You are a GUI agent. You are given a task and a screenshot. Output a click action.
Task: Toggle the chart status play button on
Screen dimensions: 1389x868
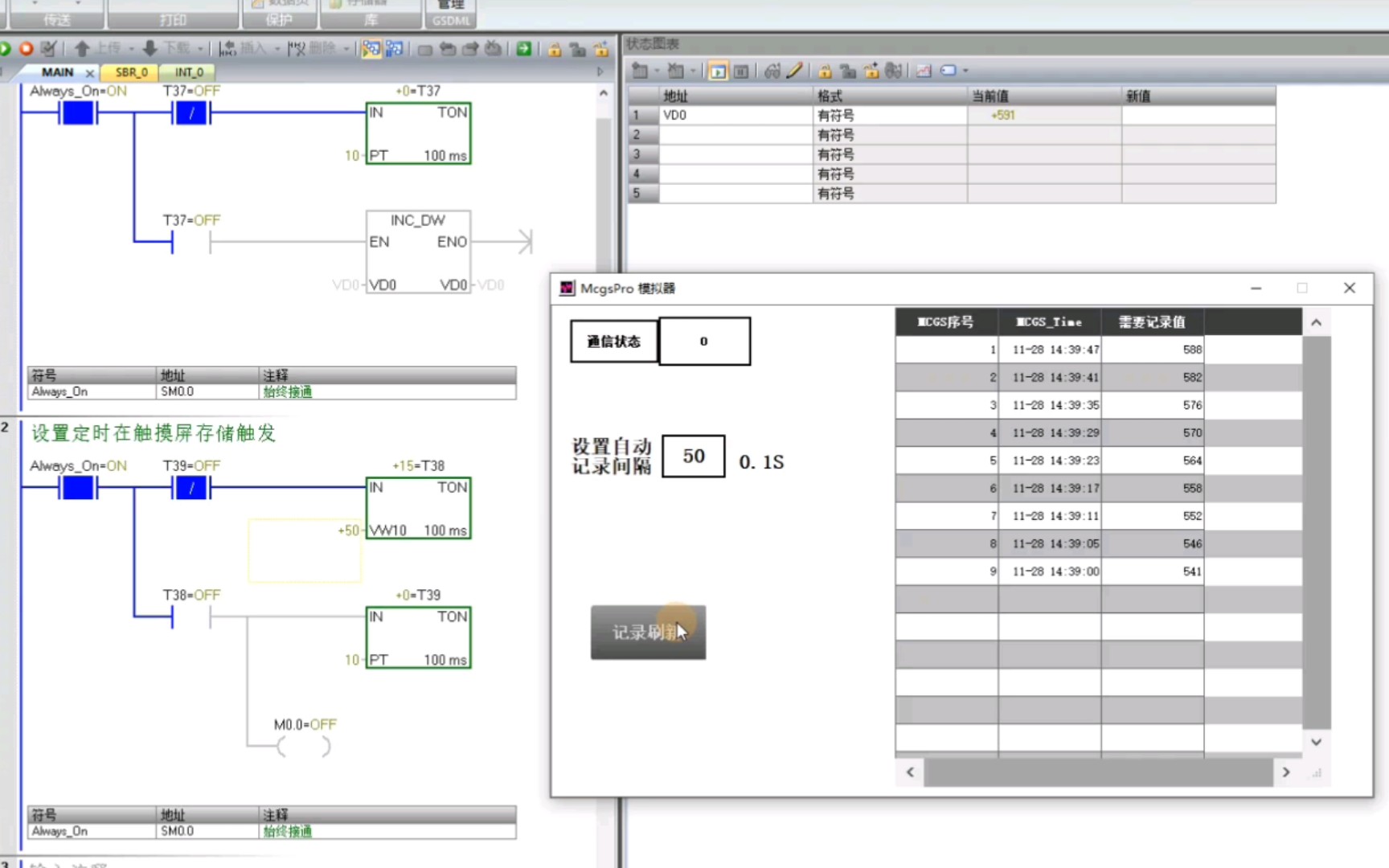[718, 72]
